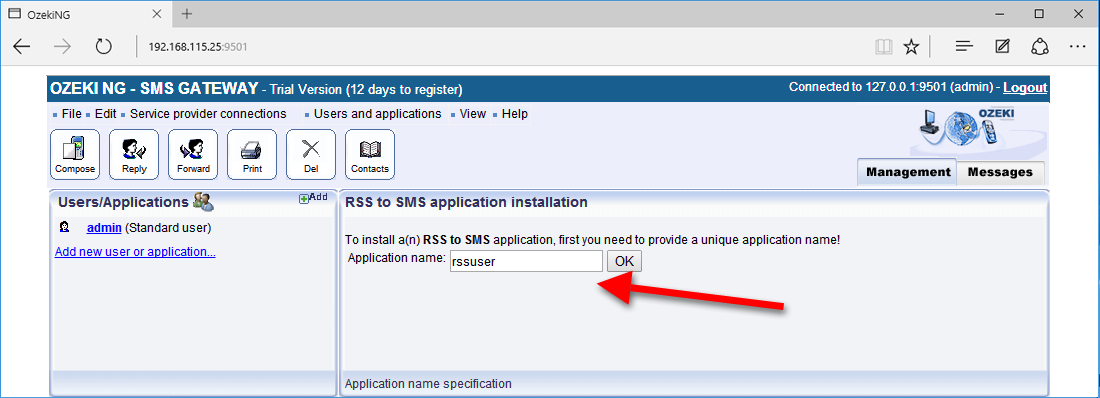This screenshot has width=1100, height=398.
Task: Open the browser More actions menu
Action: click(1078, 47)
